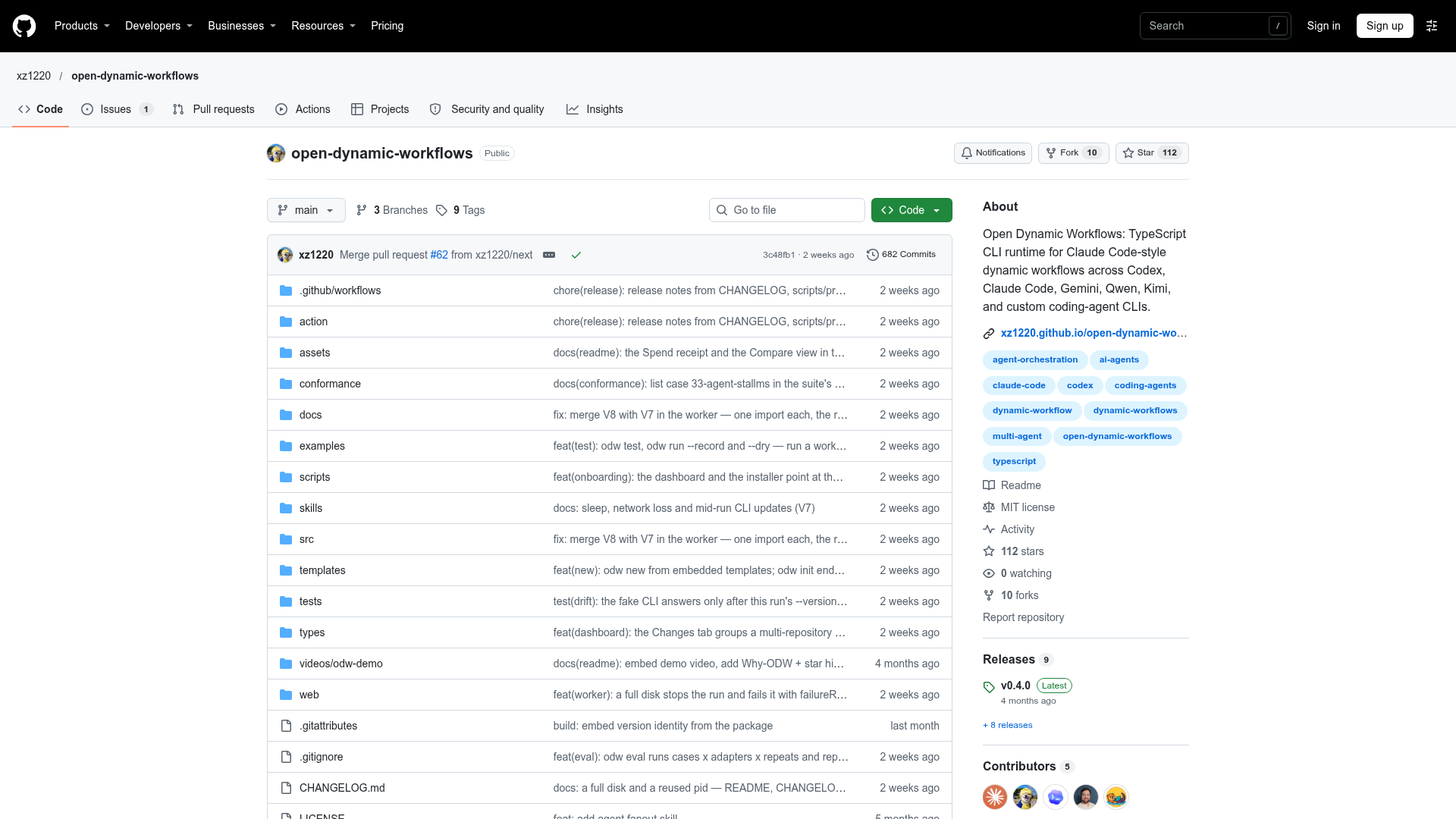Expand the Products menu
This screenshot has height=819, width=1456.
point(83,26)
